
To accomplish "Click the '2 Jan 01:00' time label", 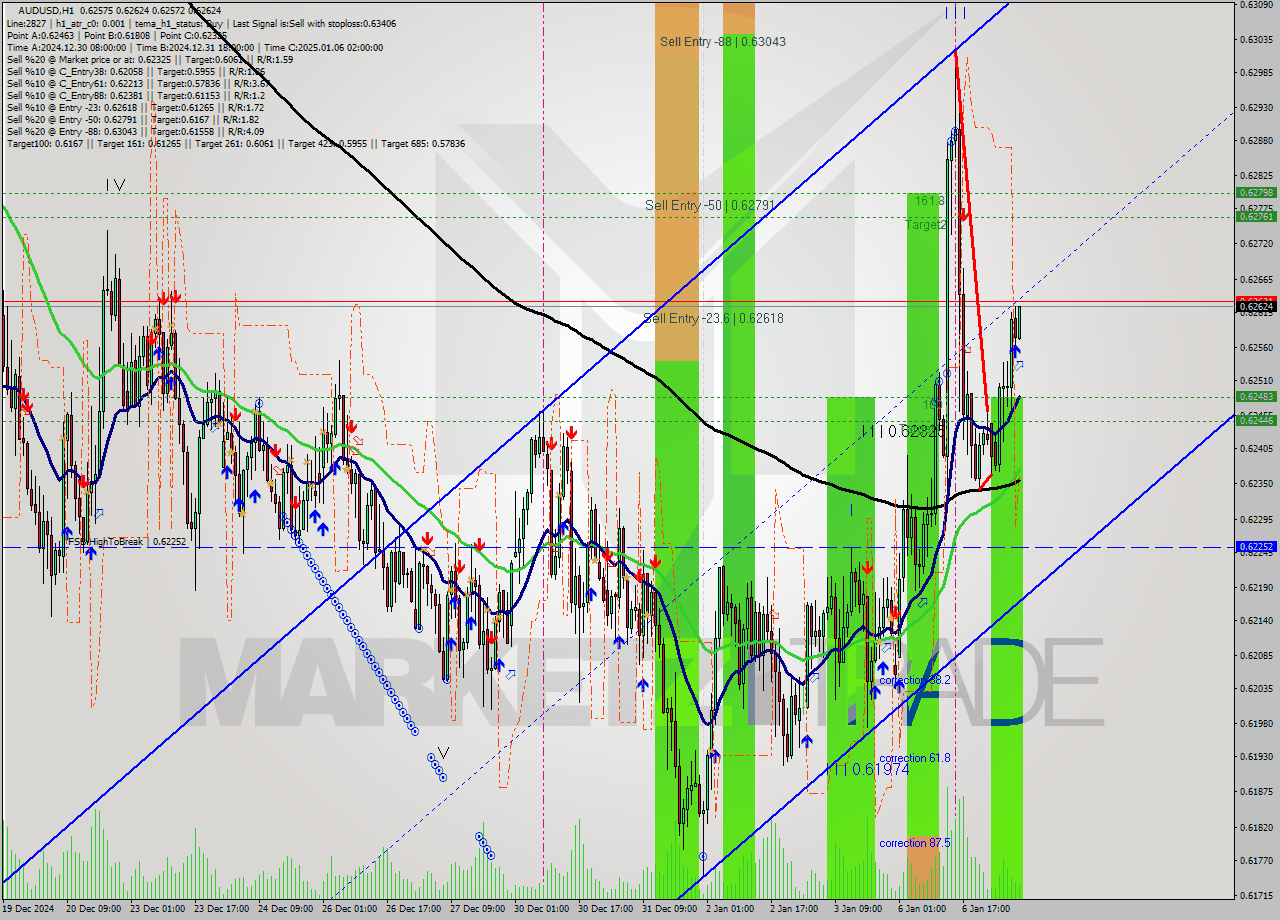I will pos(730,909).
